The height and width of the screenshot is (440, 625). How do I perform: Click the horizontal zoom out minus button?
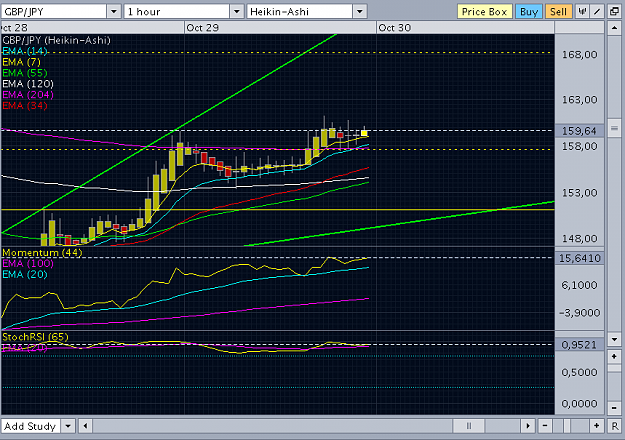(545, 426)
